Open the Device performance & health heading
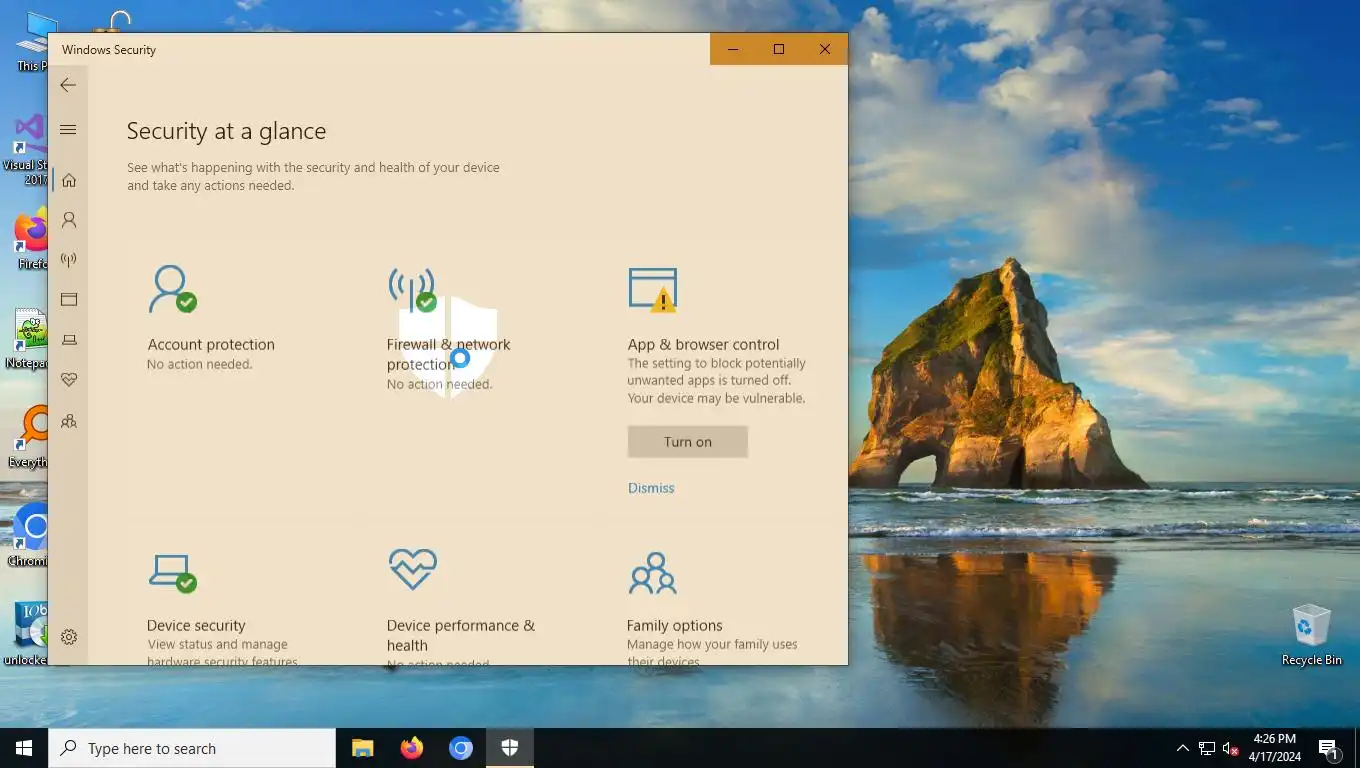 click(x=461, y=635)
